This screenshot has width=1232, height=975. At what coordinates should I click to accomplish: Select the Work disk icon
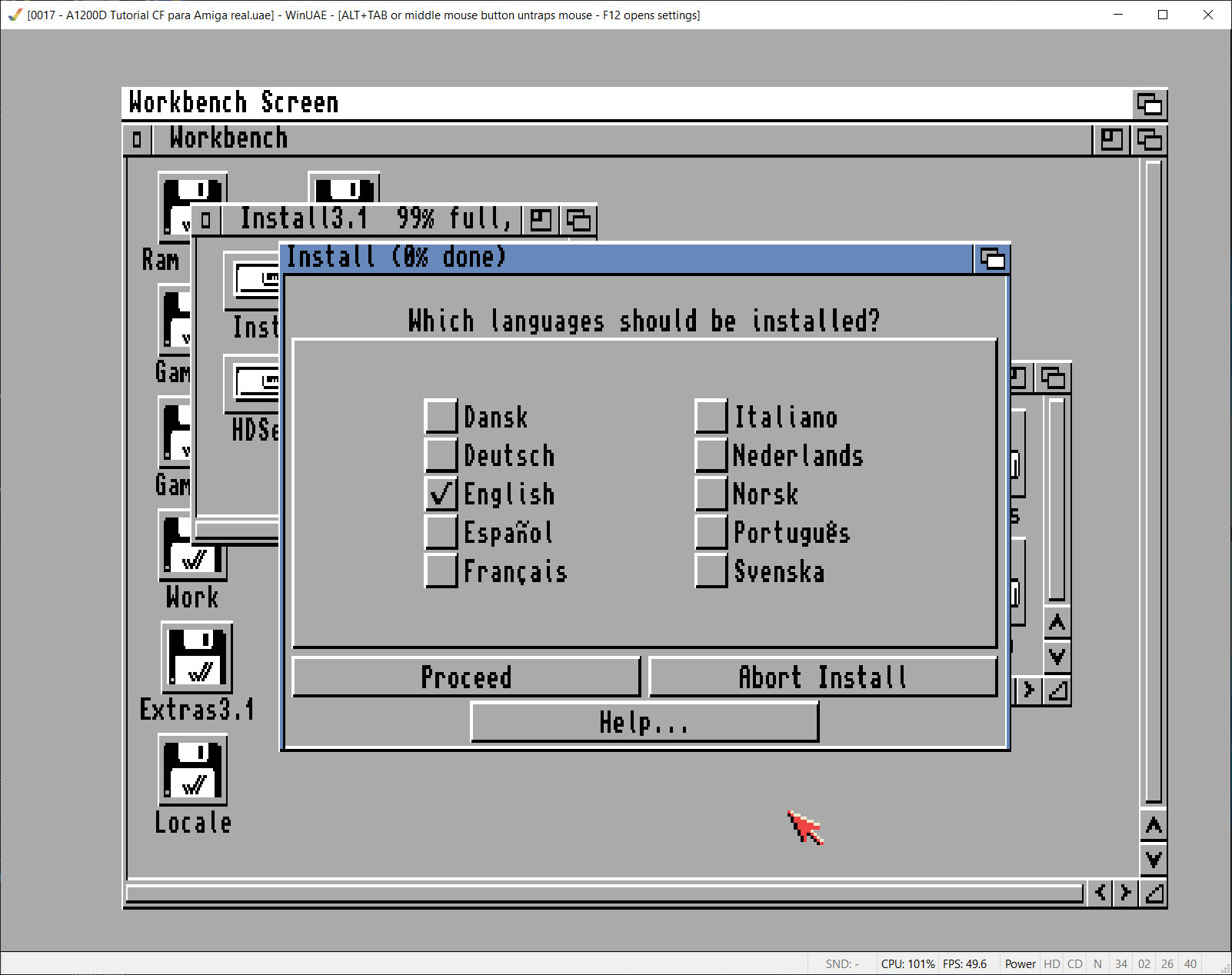pyautogui.click(x=192, y=561)
